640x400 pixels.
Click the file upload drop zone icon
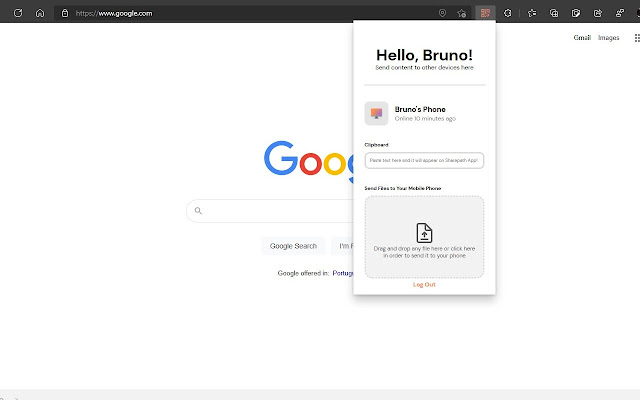coord(424,233)
